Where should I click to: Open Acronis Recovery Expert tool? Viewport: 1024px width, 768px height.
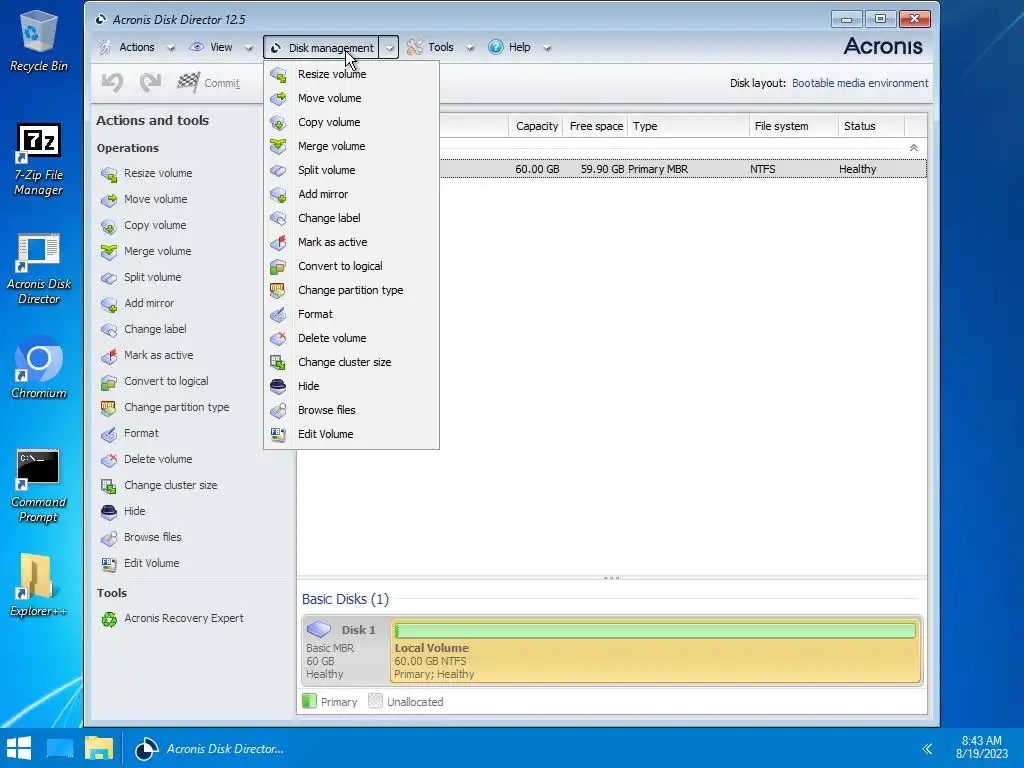(x=184, y=618)
